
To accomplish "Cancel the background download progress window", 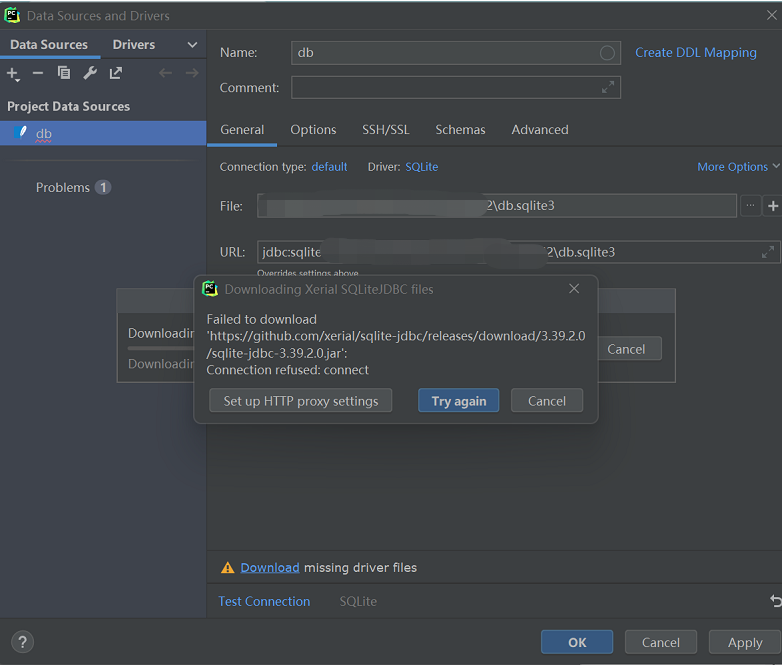I will tap(628, 349).
